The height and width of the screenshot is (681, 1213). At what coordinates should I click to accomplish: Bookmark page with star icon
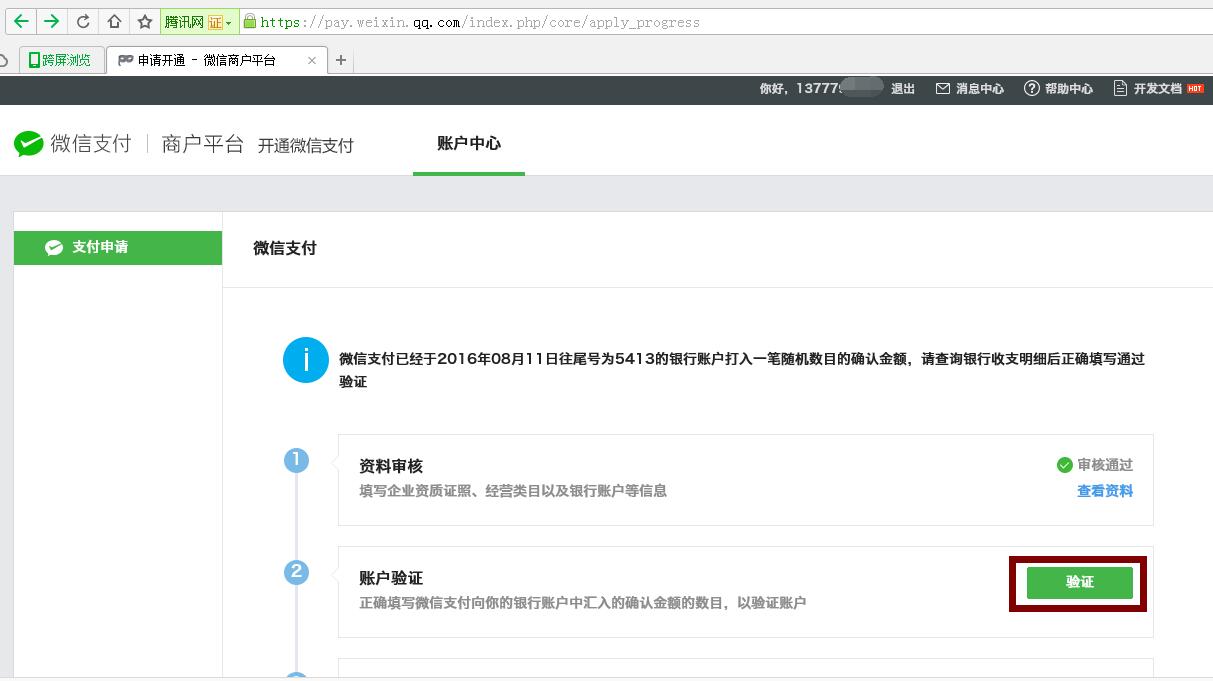[145, 21]
